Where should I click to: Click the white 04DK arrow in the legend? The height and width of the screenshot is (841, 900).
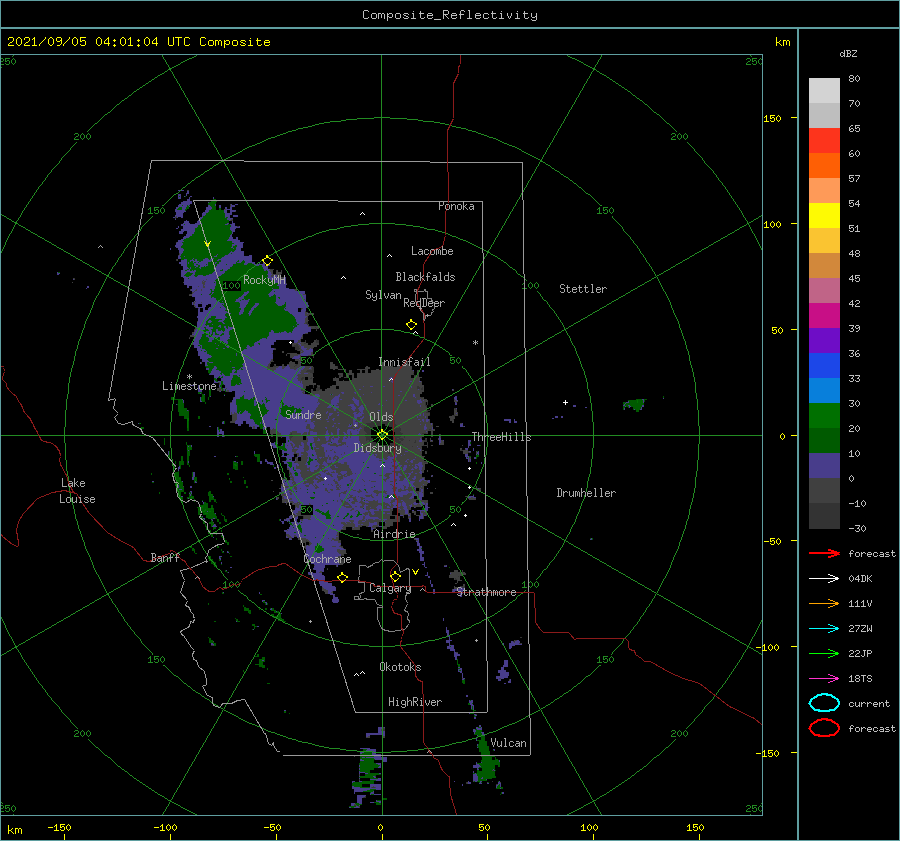coord(824,578)
